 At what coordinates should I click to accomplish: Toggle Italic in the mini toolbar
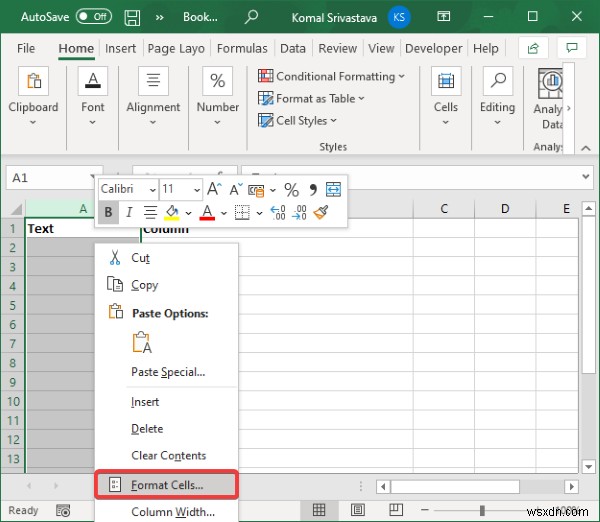click(129, 212)
